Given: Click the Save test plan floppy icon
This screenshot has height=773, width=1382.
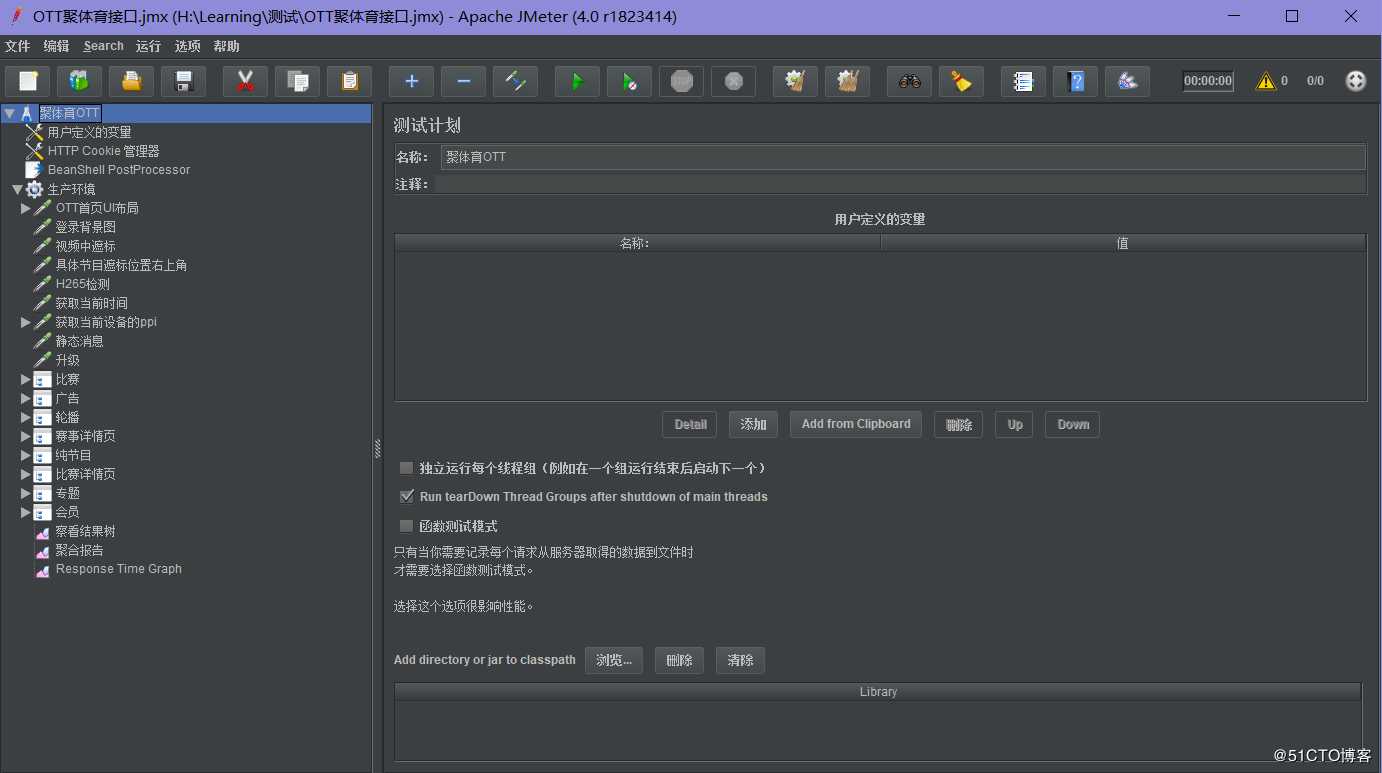Looking at the screenshot, I should tap(183, 82).
